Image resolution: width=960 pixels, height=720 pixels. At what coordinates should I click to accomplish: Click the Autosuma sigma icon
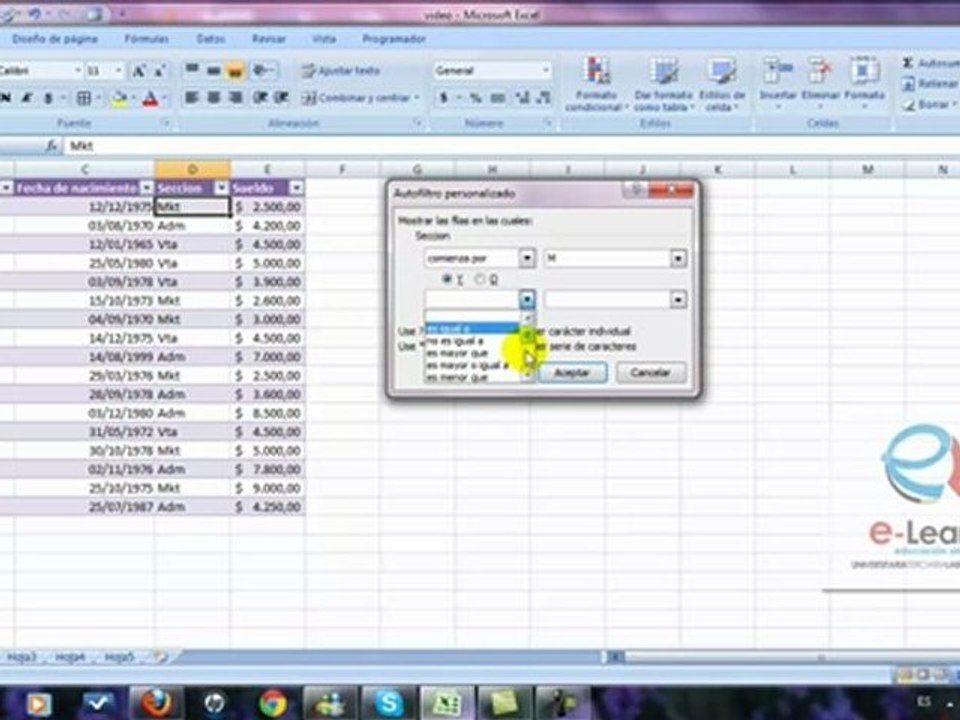907,63
